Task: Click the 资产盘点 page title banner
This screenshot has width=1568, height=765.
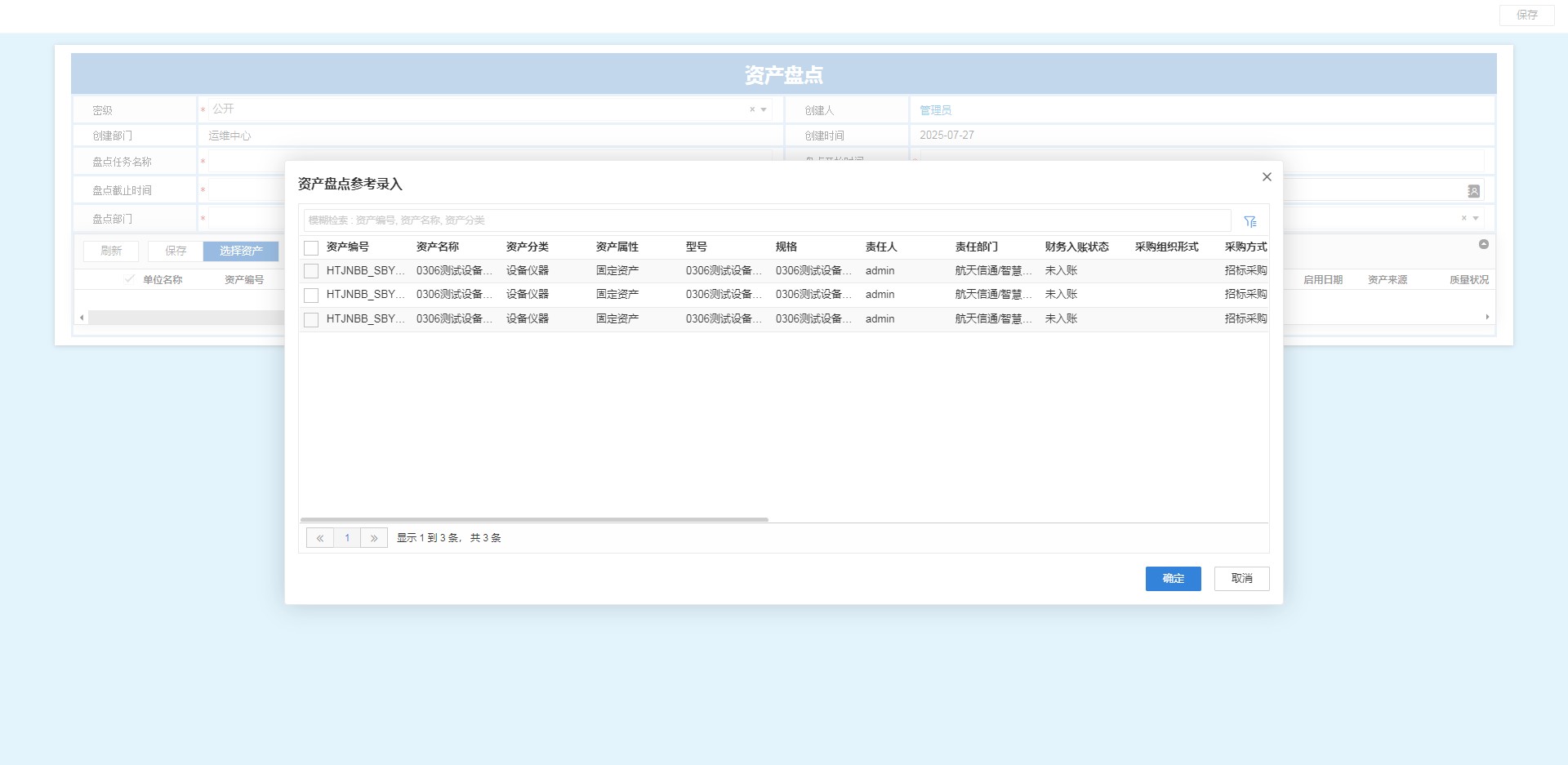Action: (784, 74)
